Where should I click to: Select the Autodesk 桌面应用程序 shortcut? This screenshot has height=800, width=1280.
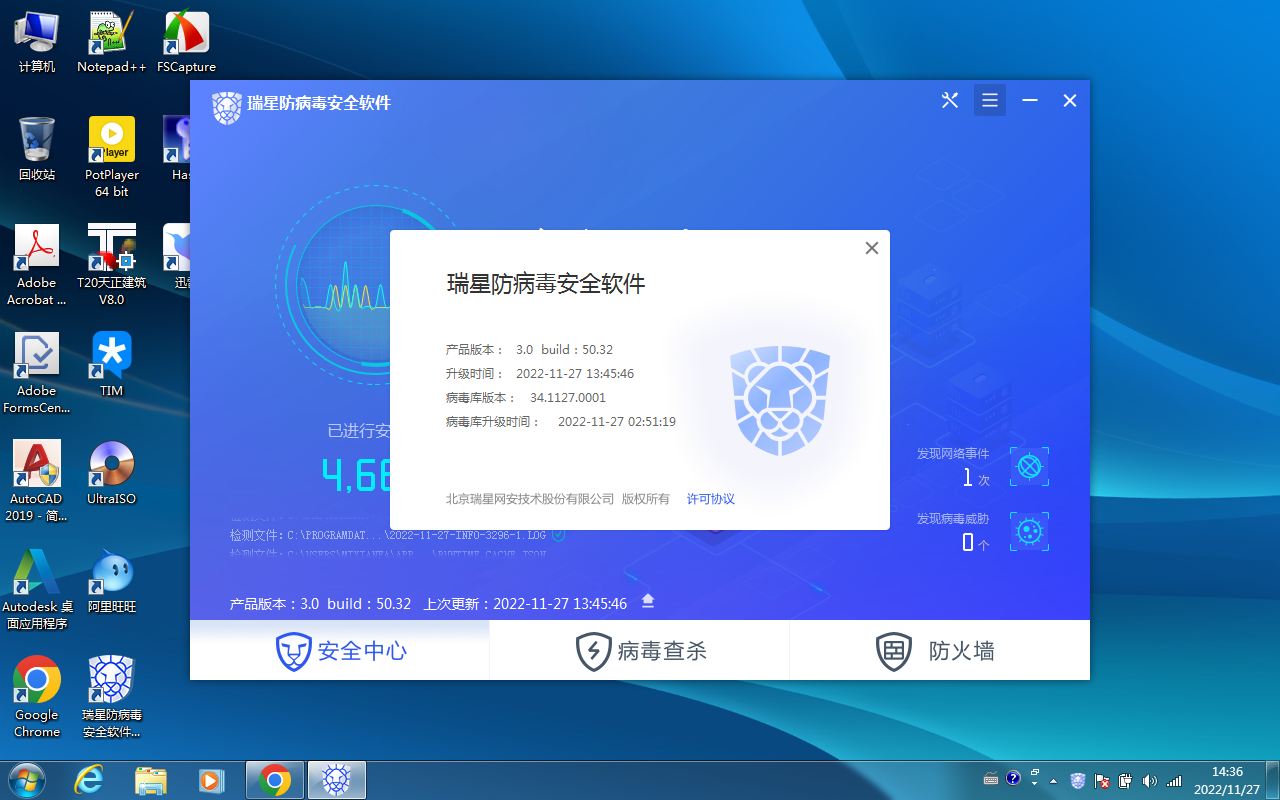click(37, 589)
